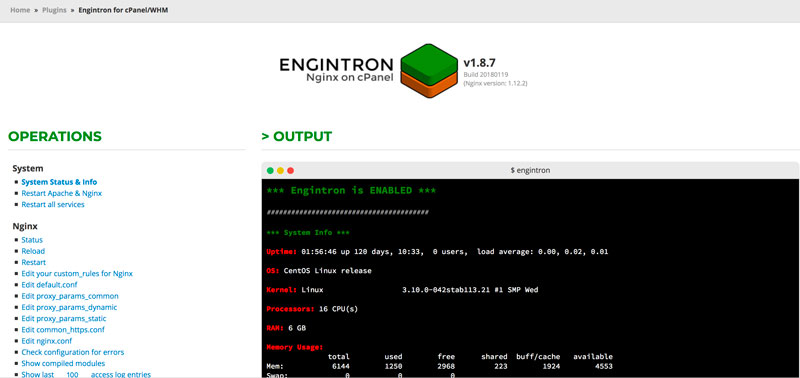Open Edit proxy_params_common
Viewport: 800px width, 378px height.
70,296
